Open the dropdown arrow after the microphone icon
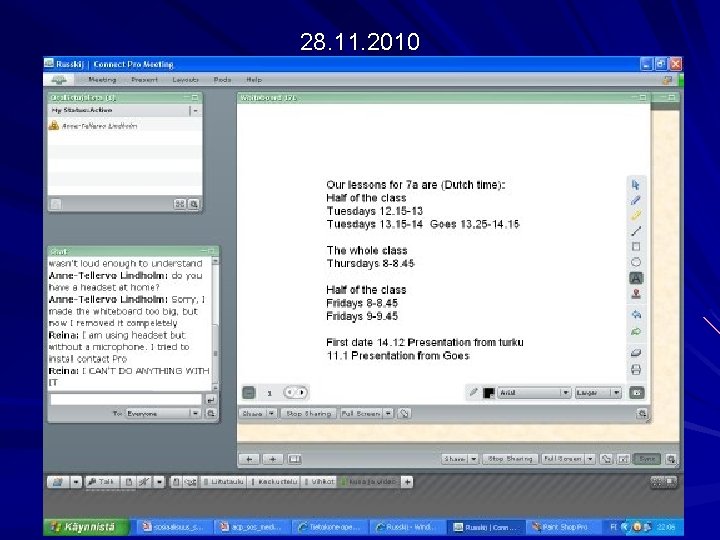 [x=159, y=482]
